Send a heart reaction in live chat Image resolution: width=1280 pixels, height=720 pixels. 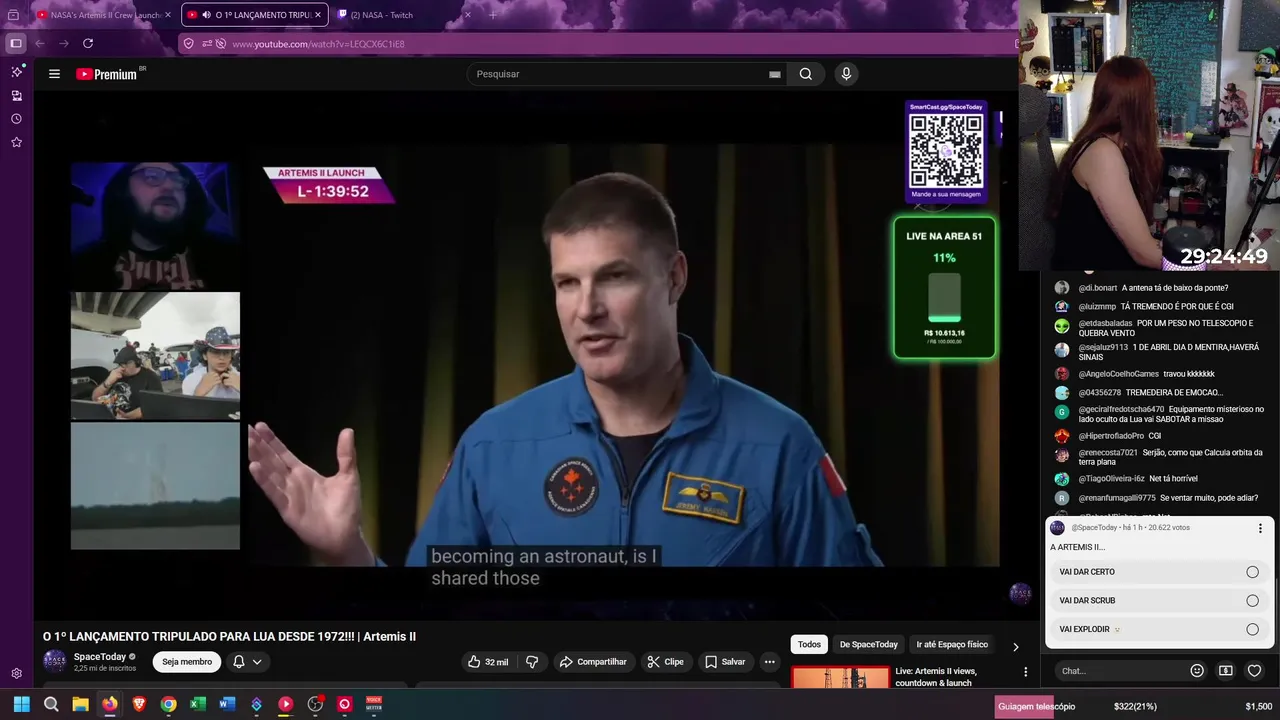tap(1254, 671)
